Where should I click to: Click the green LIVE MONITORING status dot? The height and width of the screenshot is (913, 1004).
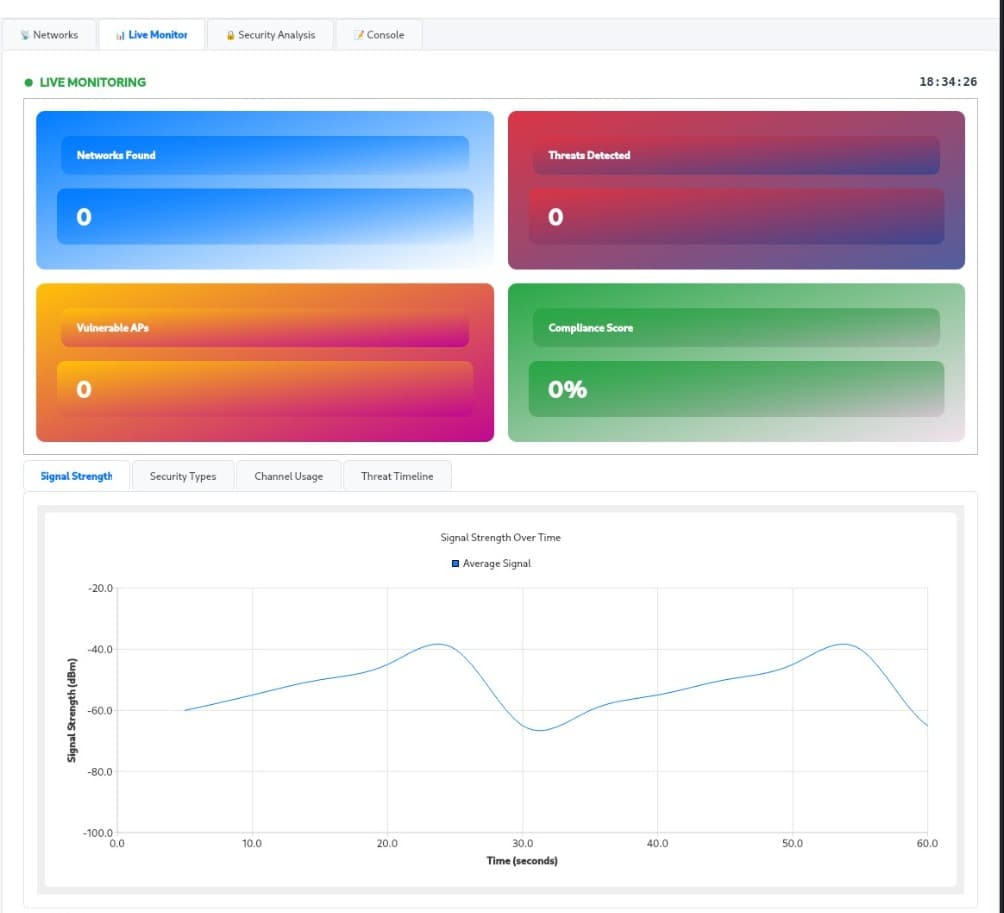click(x=28, y=82)
